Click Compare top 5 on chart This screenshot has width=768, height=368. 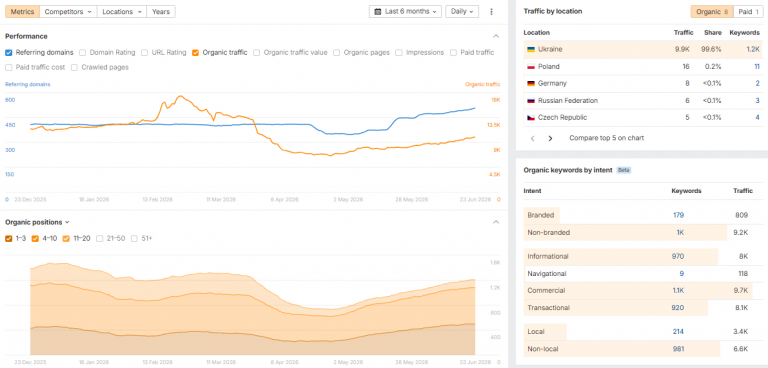pos(606,138)
